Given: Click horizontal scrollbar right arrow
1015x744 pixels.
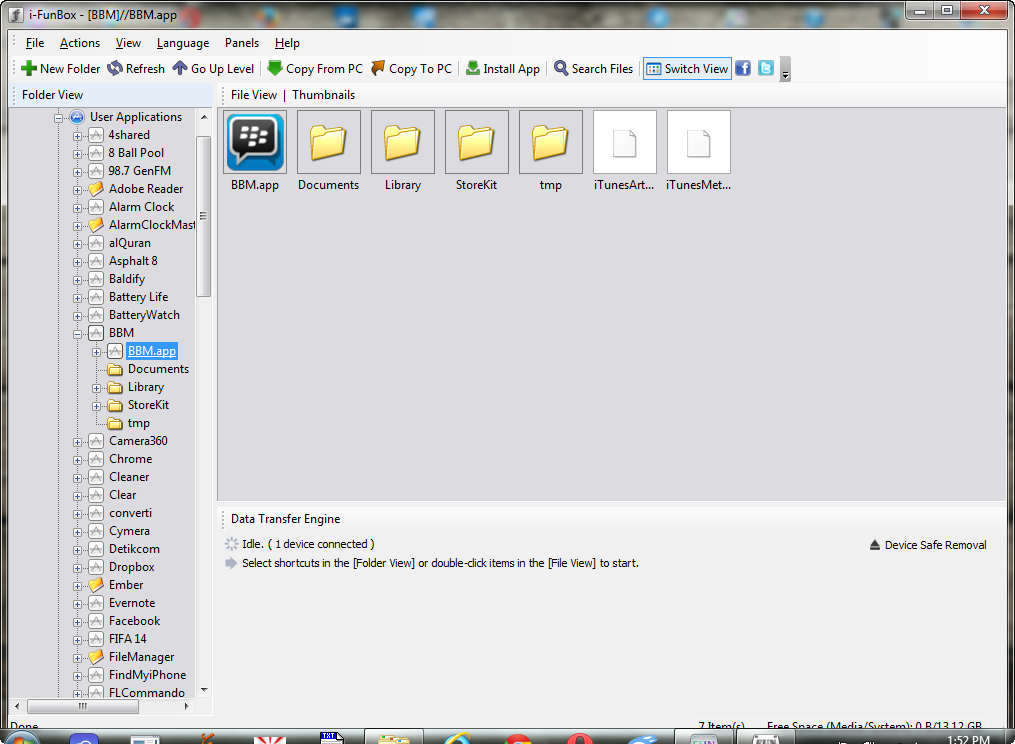Looking at the screenshot, I should [x=186, y=706].
